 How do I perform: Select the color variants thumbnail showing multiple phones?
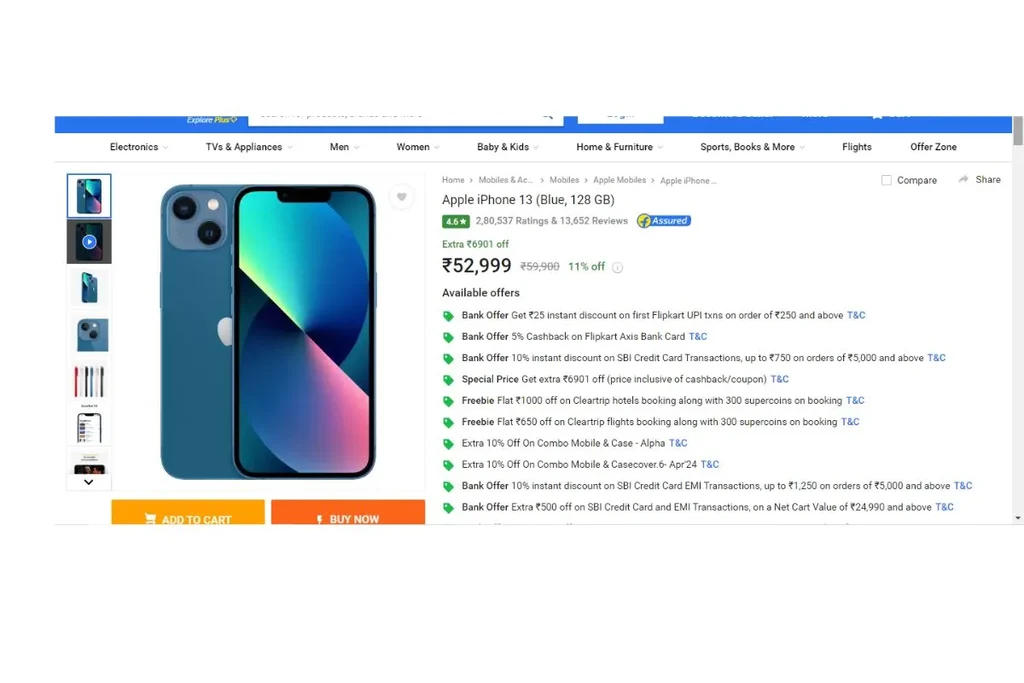coord(89,381)
